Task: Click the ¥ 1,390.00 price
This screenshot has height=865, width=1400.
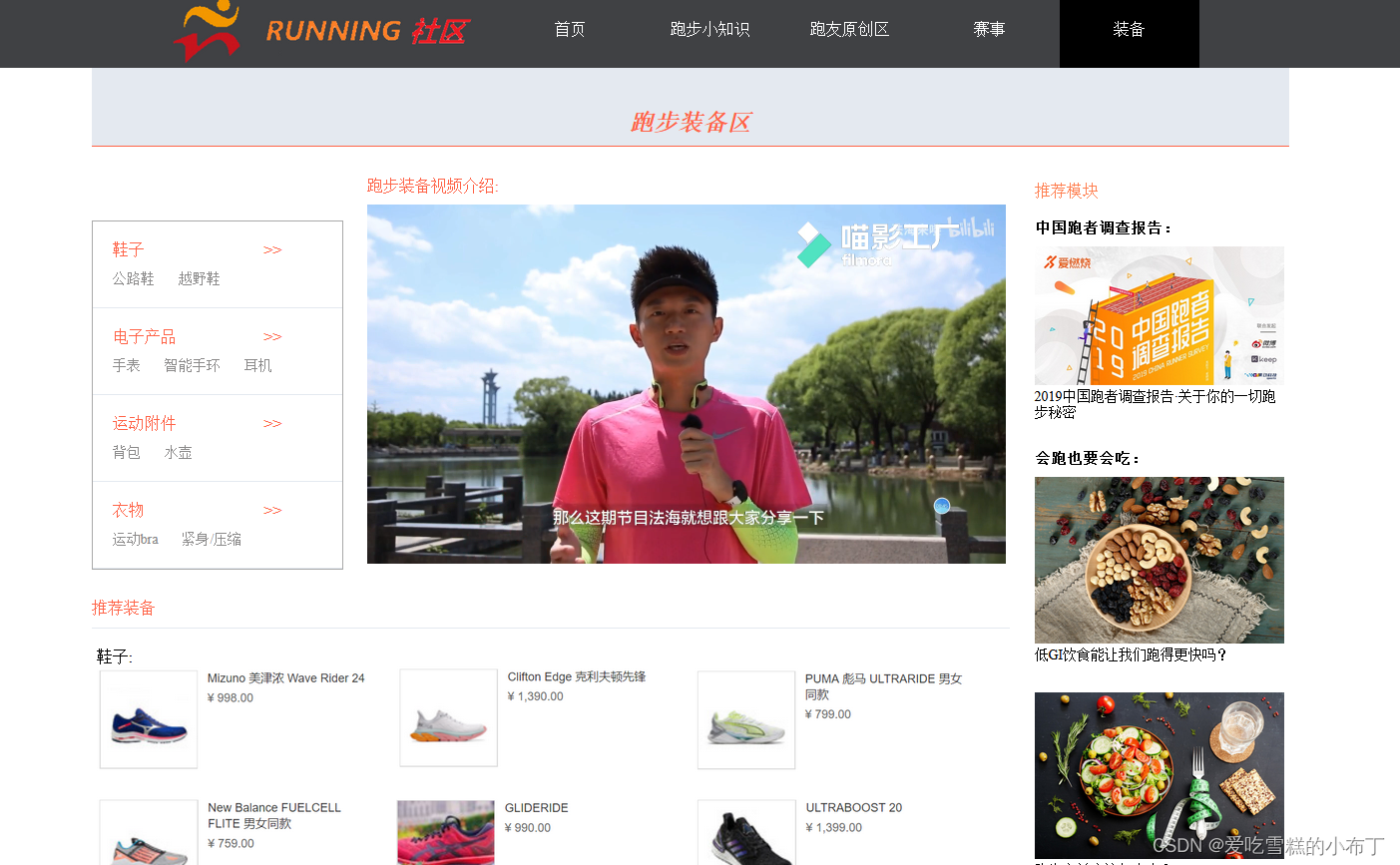Action: (x=536, y=696)
